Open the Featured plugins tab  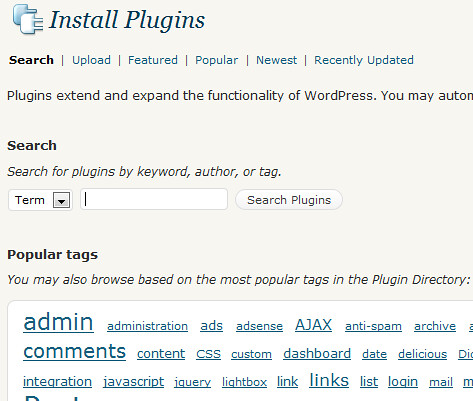(153, 60)
